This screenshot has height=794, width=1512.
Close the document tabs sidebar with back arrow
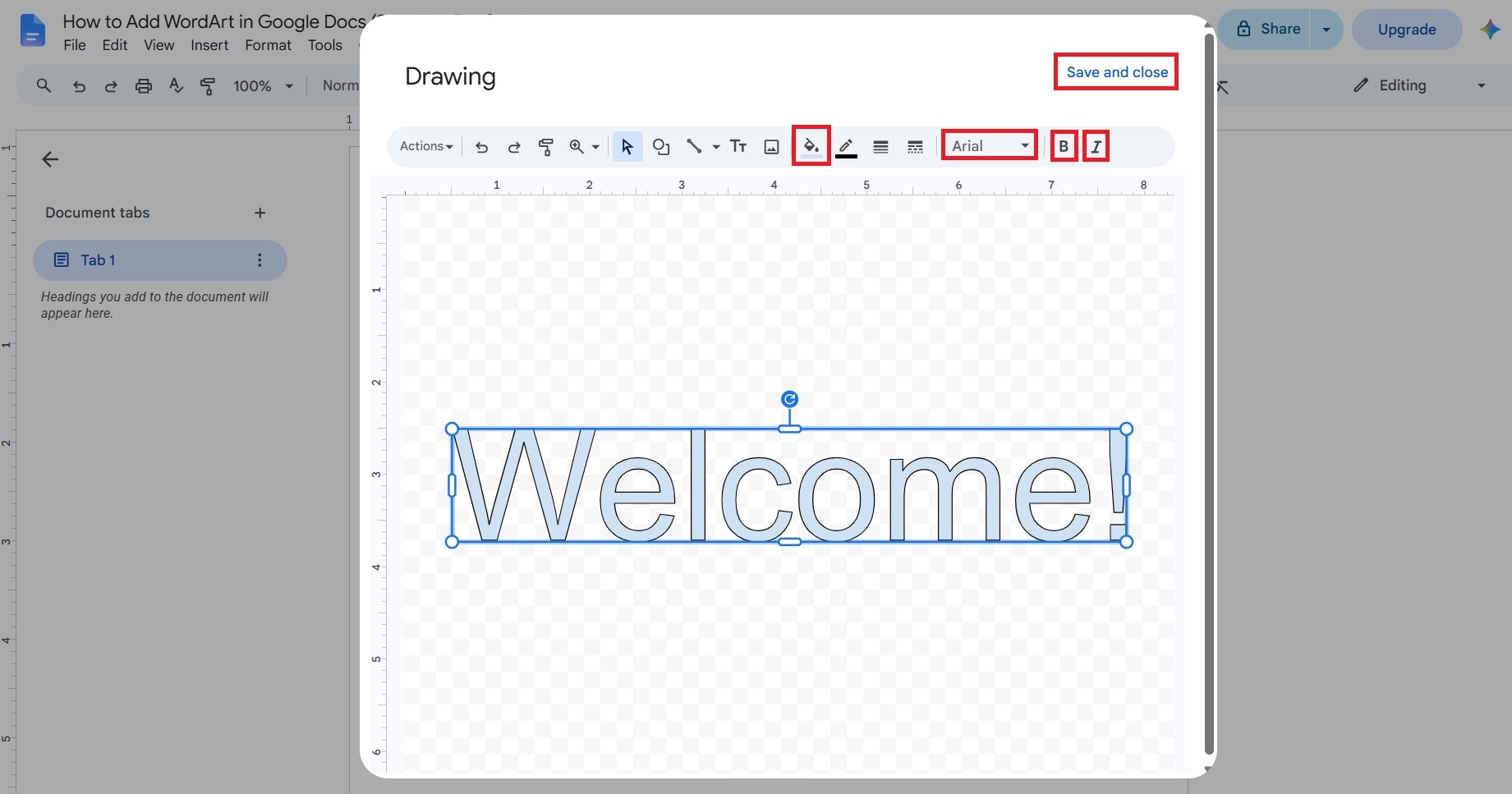(50, 159)
